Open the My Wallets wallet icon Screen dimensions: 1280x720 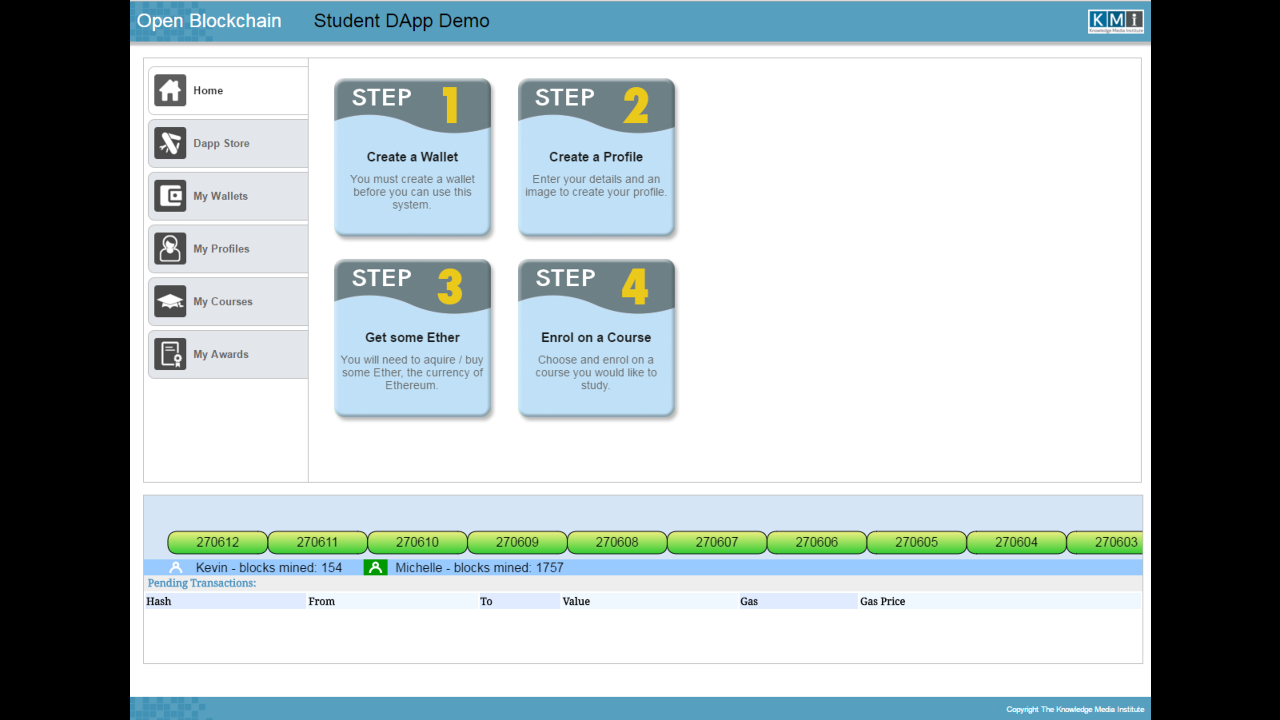[170, 196]
